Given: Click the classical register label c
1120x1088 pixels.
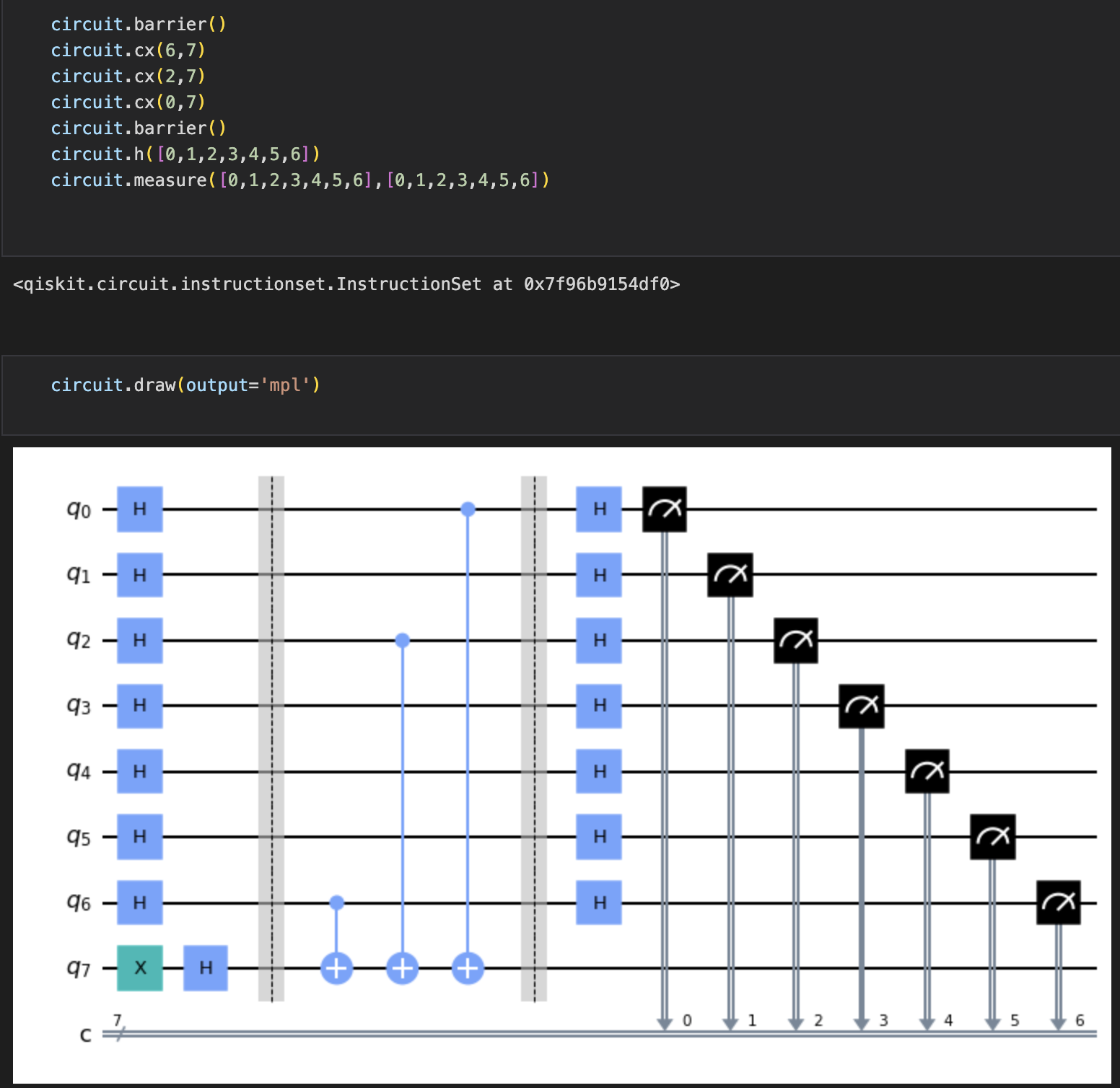Looking at the screenshot, I should tap(86, 1035).
